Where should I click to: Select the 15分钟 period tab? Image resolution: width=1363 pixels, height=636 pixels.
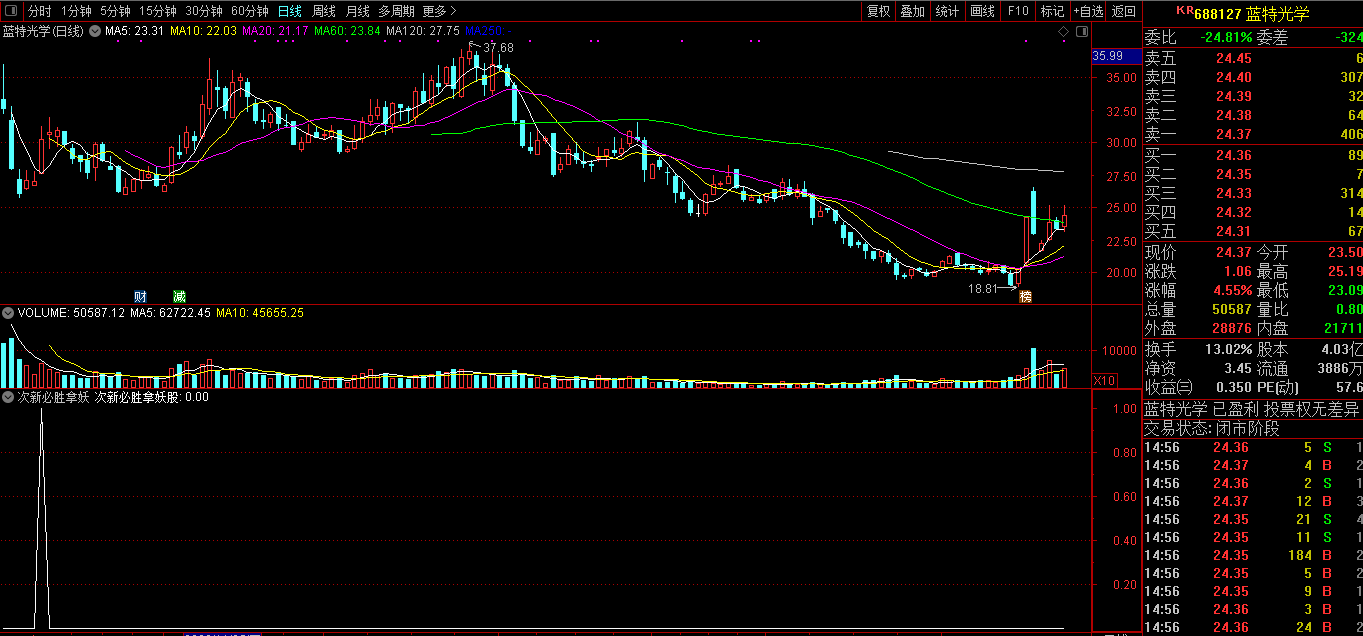(158, 11)
